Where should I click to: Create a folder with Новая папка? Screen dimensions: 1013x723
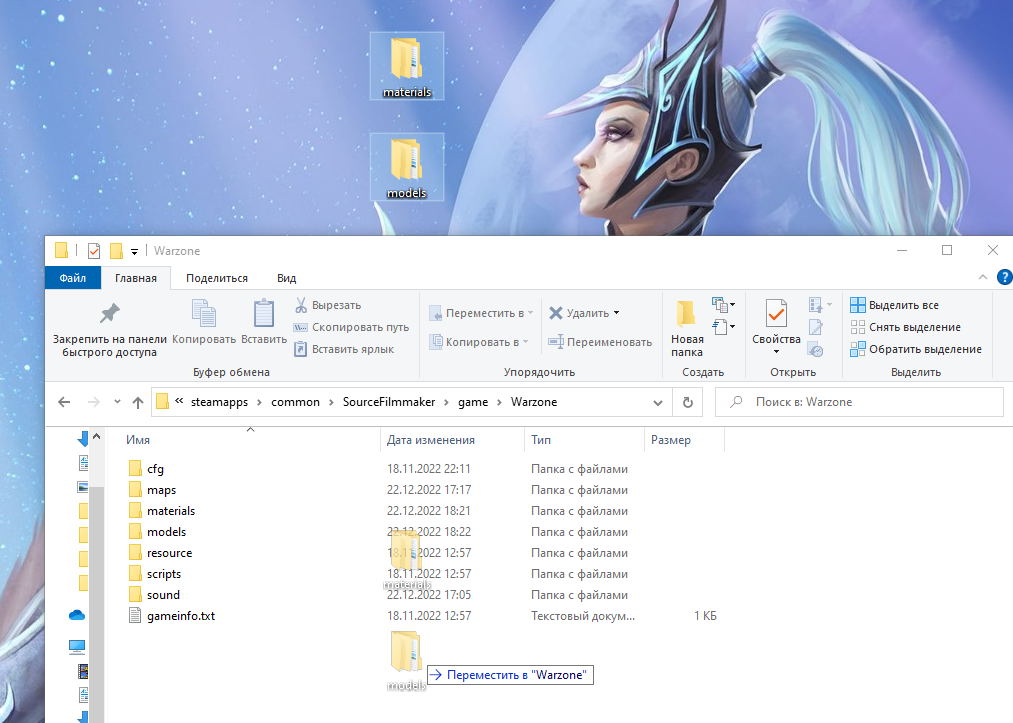pos(687,329)
